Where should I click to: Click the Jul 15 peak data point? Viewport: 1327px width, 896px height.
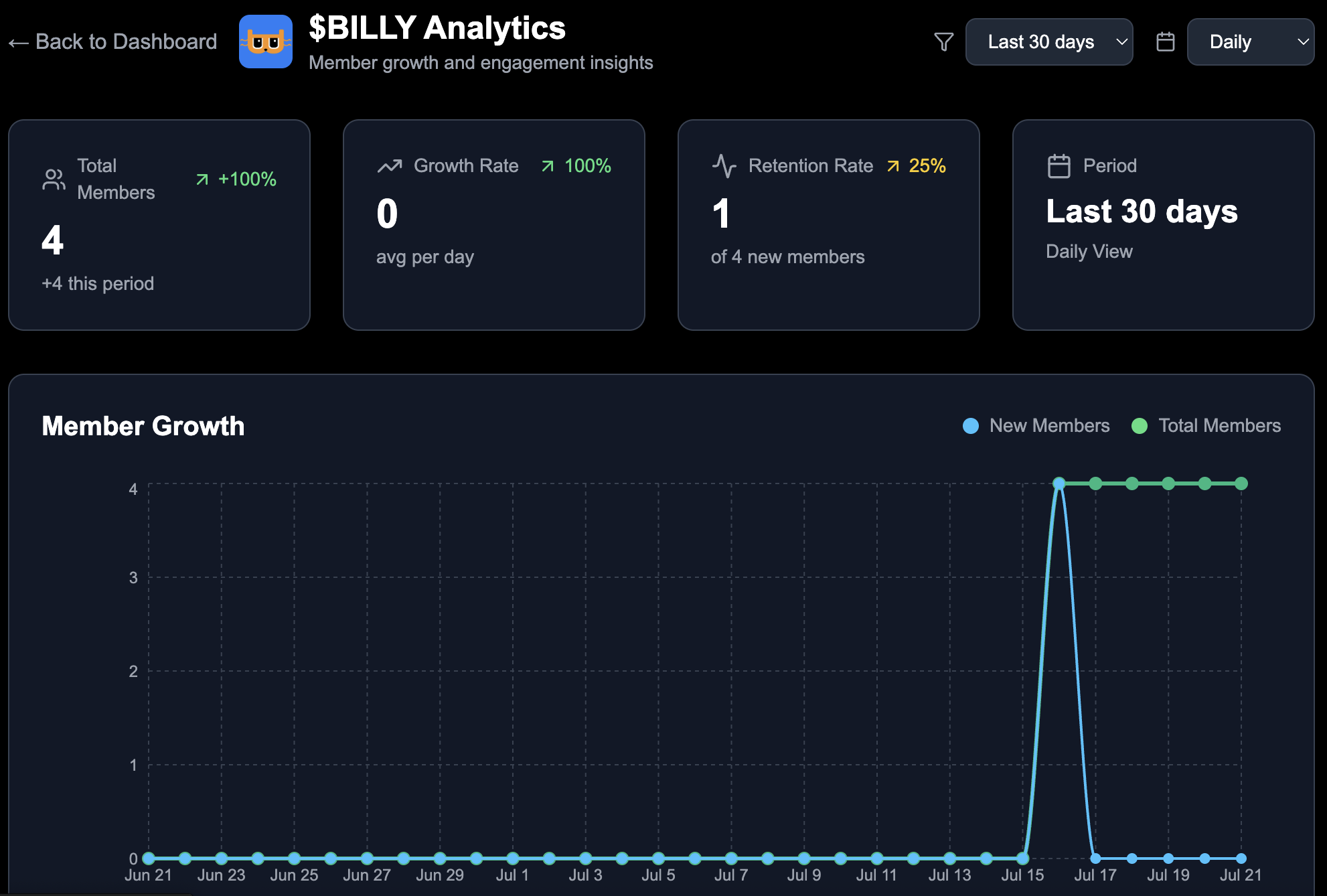point(1060,482)
